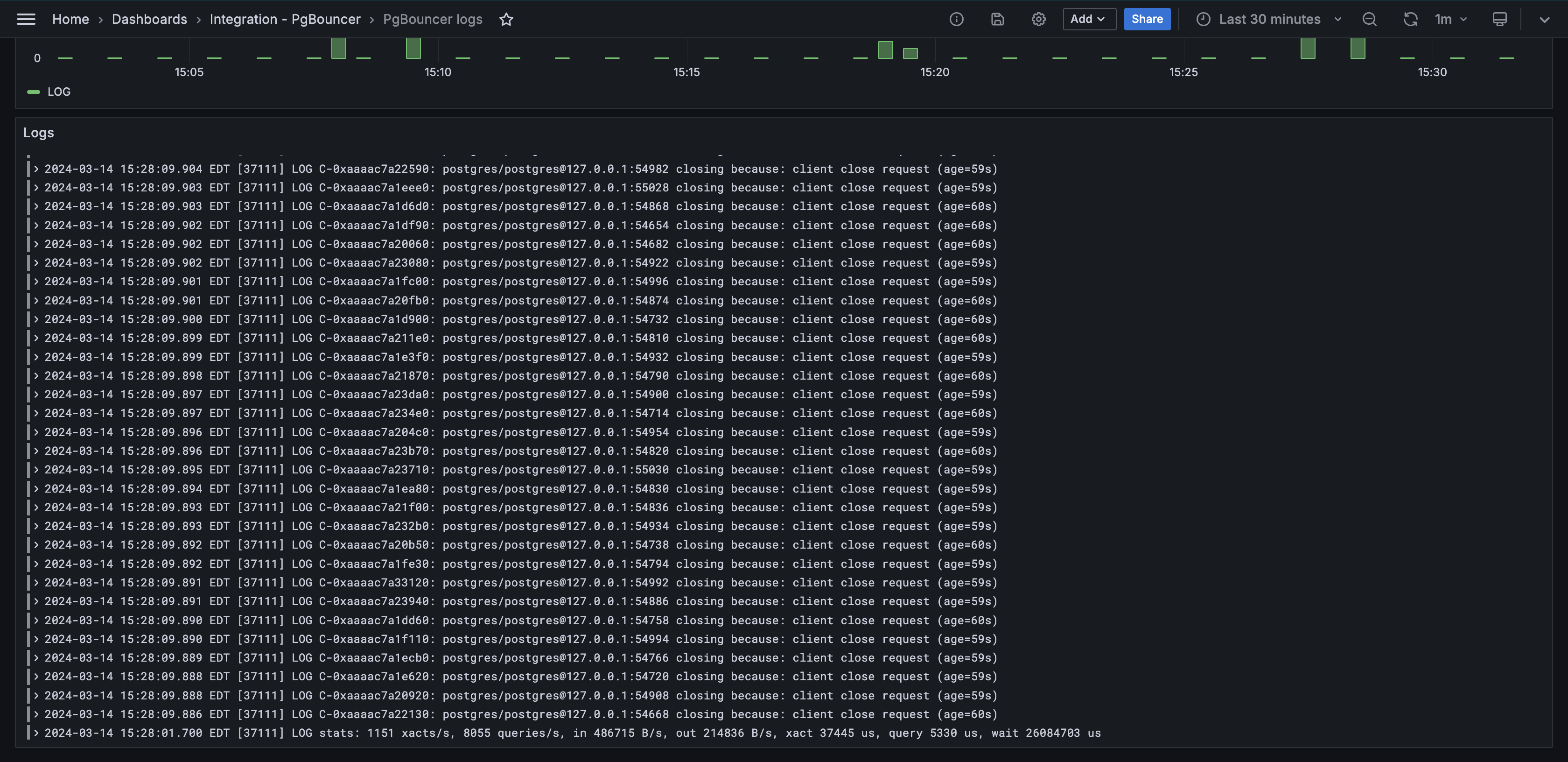Star the PgBouncer logs dashboard
1568x762 pixels.
point(506,20)
